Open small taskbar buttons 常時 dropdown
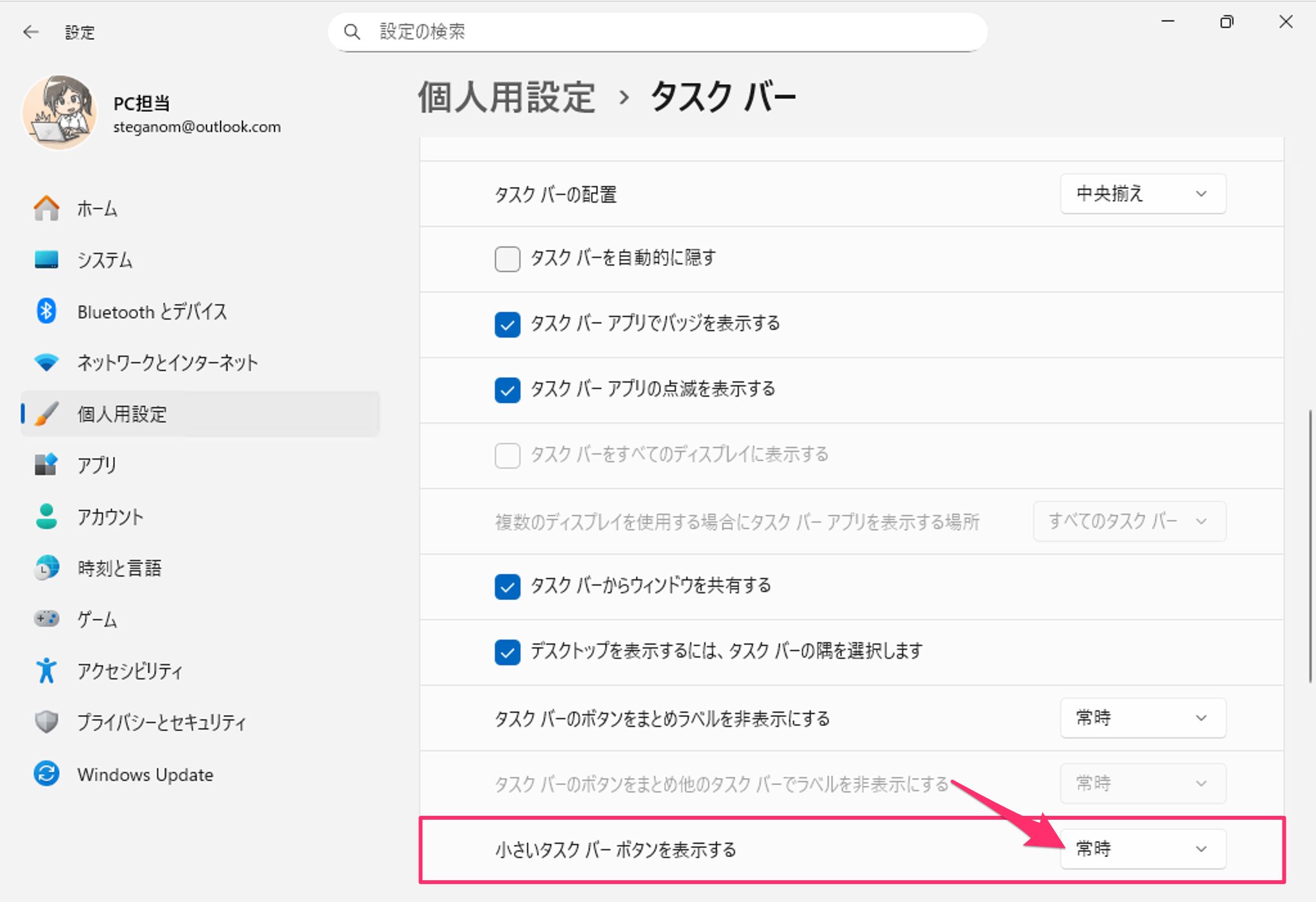The height and width of the screenshot is (902, 1316). (1142, 849)
